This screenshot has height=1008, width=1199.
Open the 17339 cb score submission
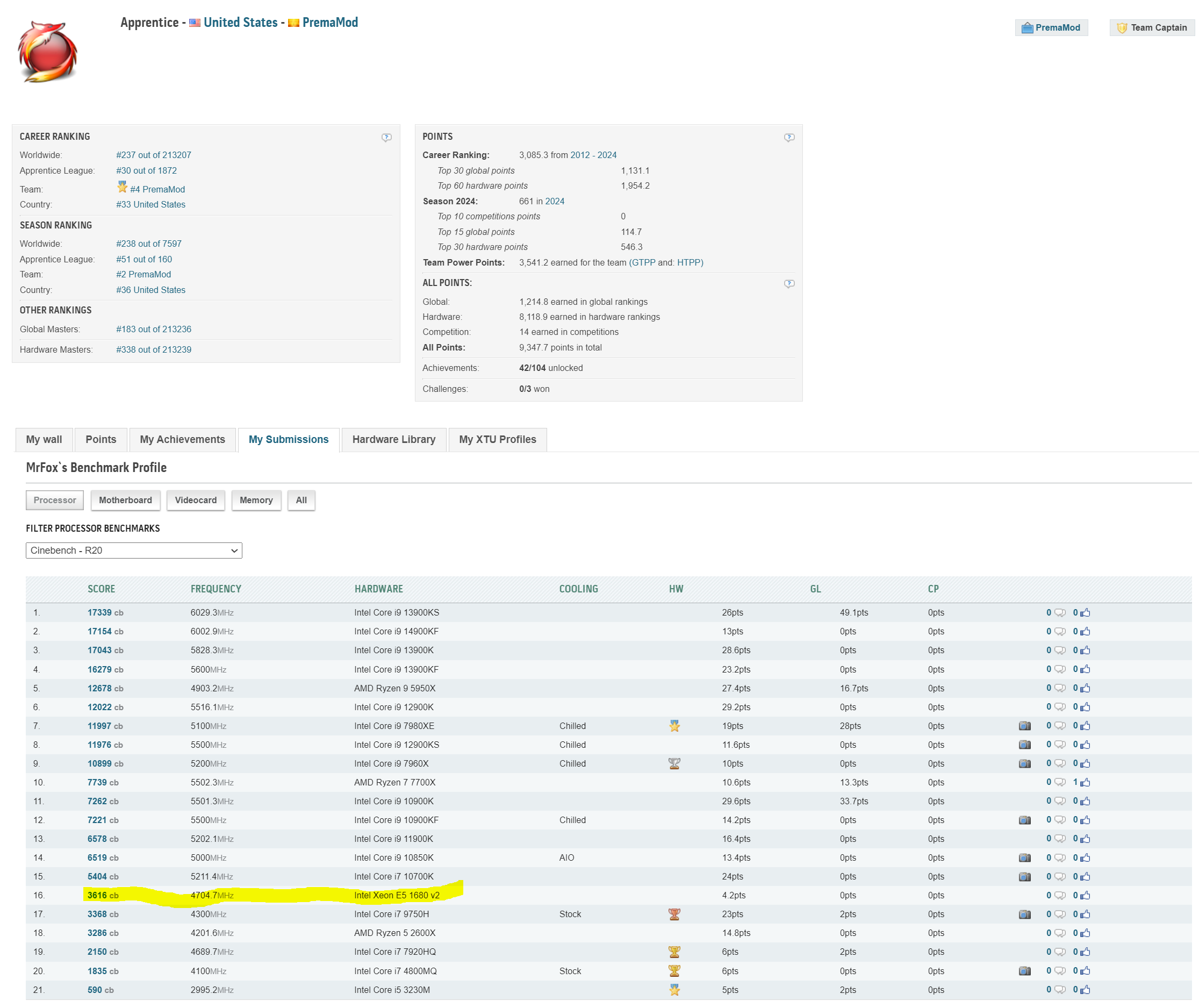[x=105, y=612]
